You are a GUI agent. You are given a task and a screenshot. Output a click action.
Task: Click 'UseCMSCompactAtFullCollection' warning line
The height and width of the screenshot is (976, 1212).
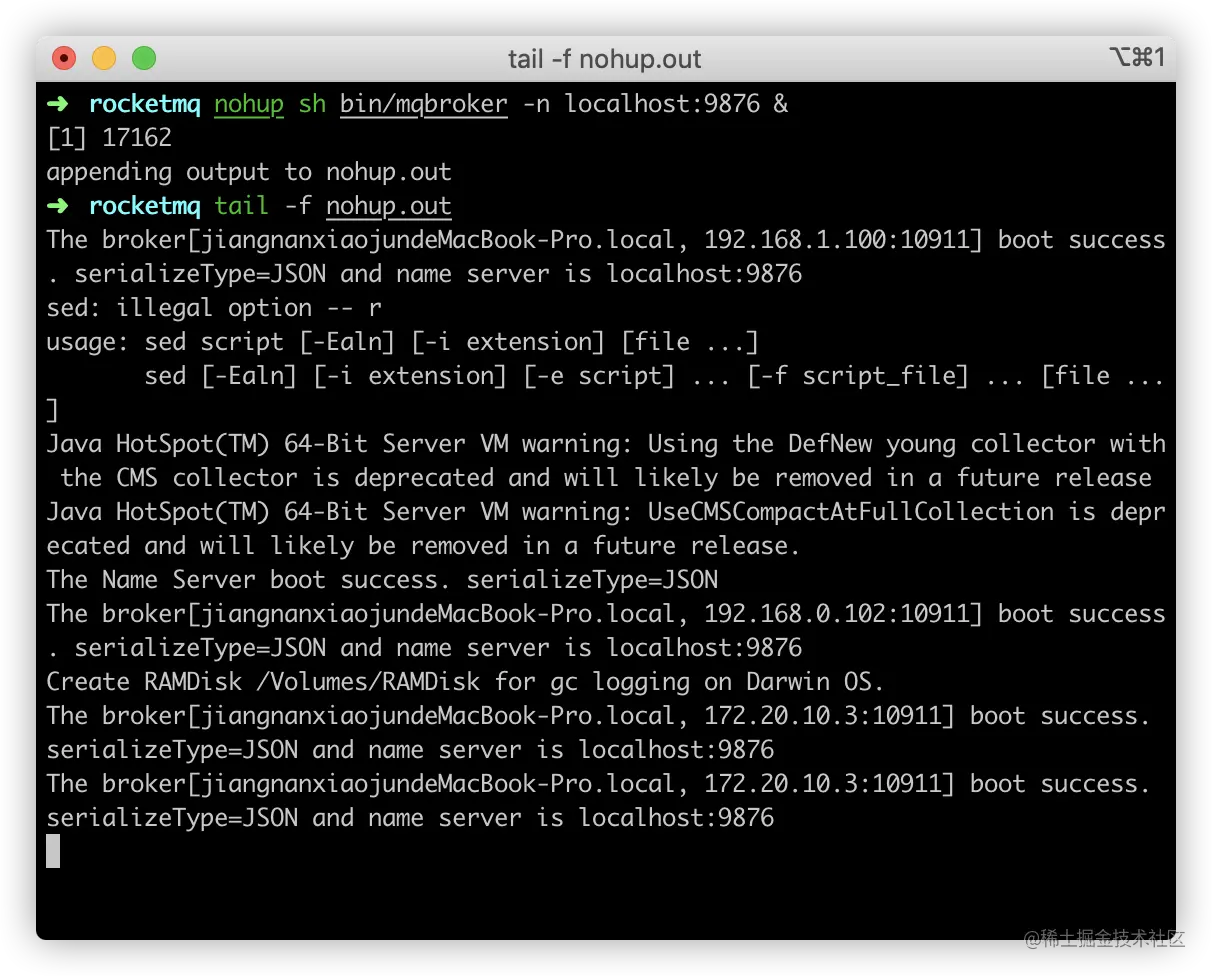click(606, 512)
